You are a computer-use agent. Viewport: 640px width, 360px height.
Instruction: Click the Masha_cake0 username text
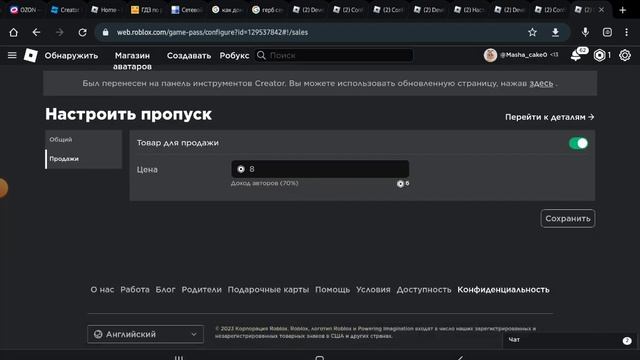click(524, 55)
